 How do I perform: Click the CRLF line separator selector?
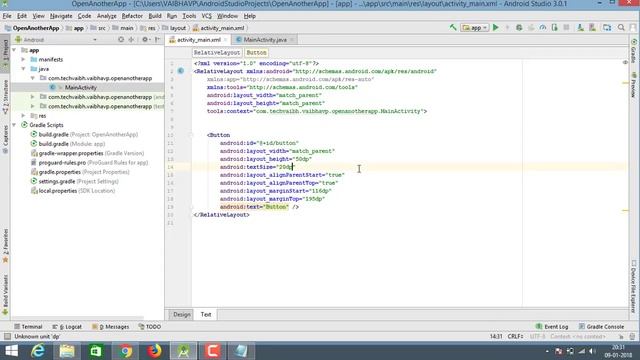(516, 336)
